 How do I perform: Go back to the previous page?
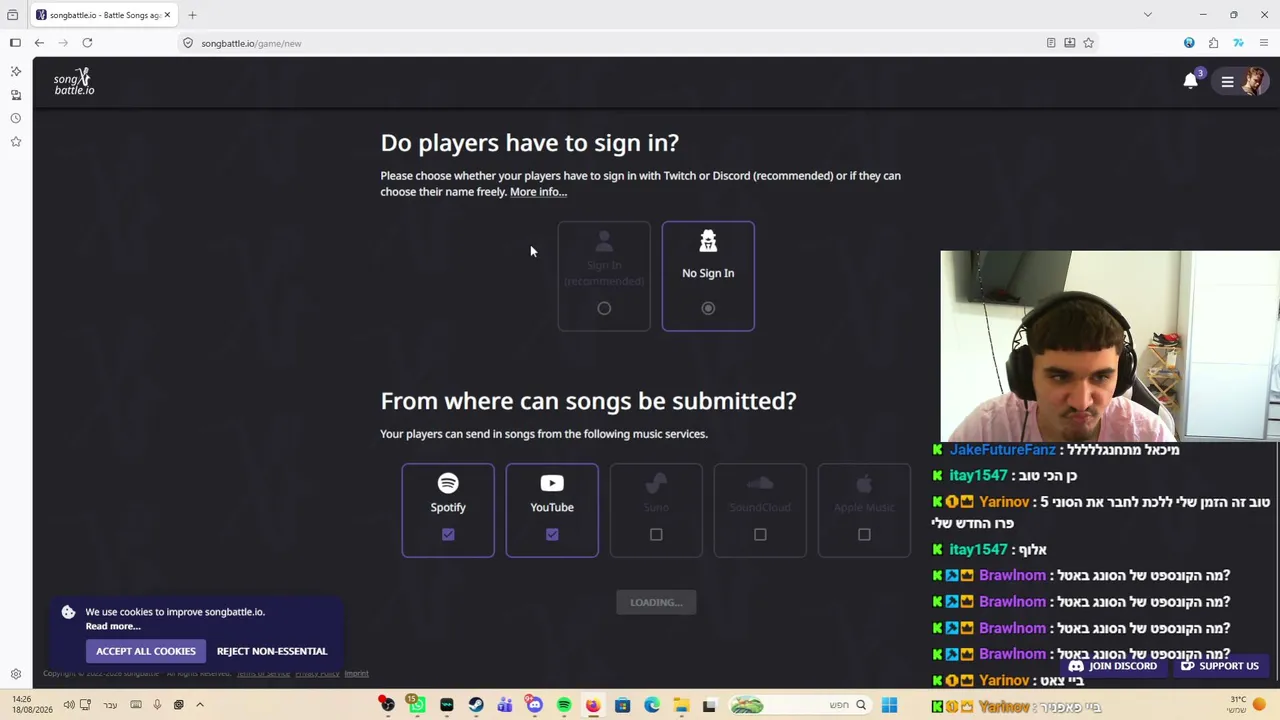click(39, 43)
